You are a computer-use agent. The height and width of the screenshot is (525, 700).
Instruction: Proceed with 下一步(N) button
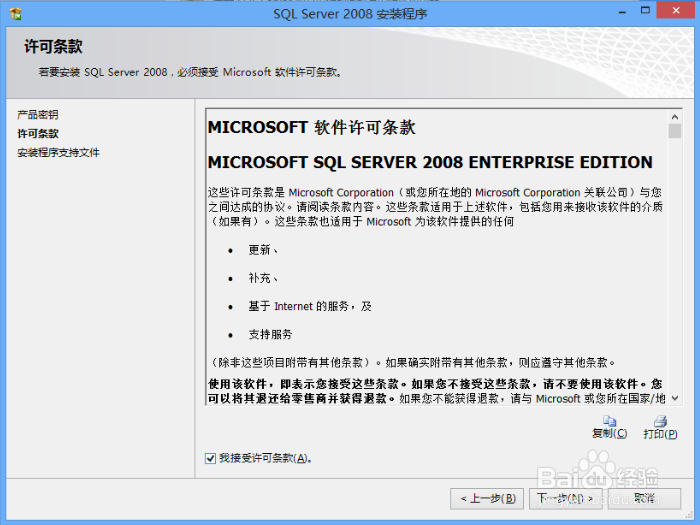click(x=566, y=498)
